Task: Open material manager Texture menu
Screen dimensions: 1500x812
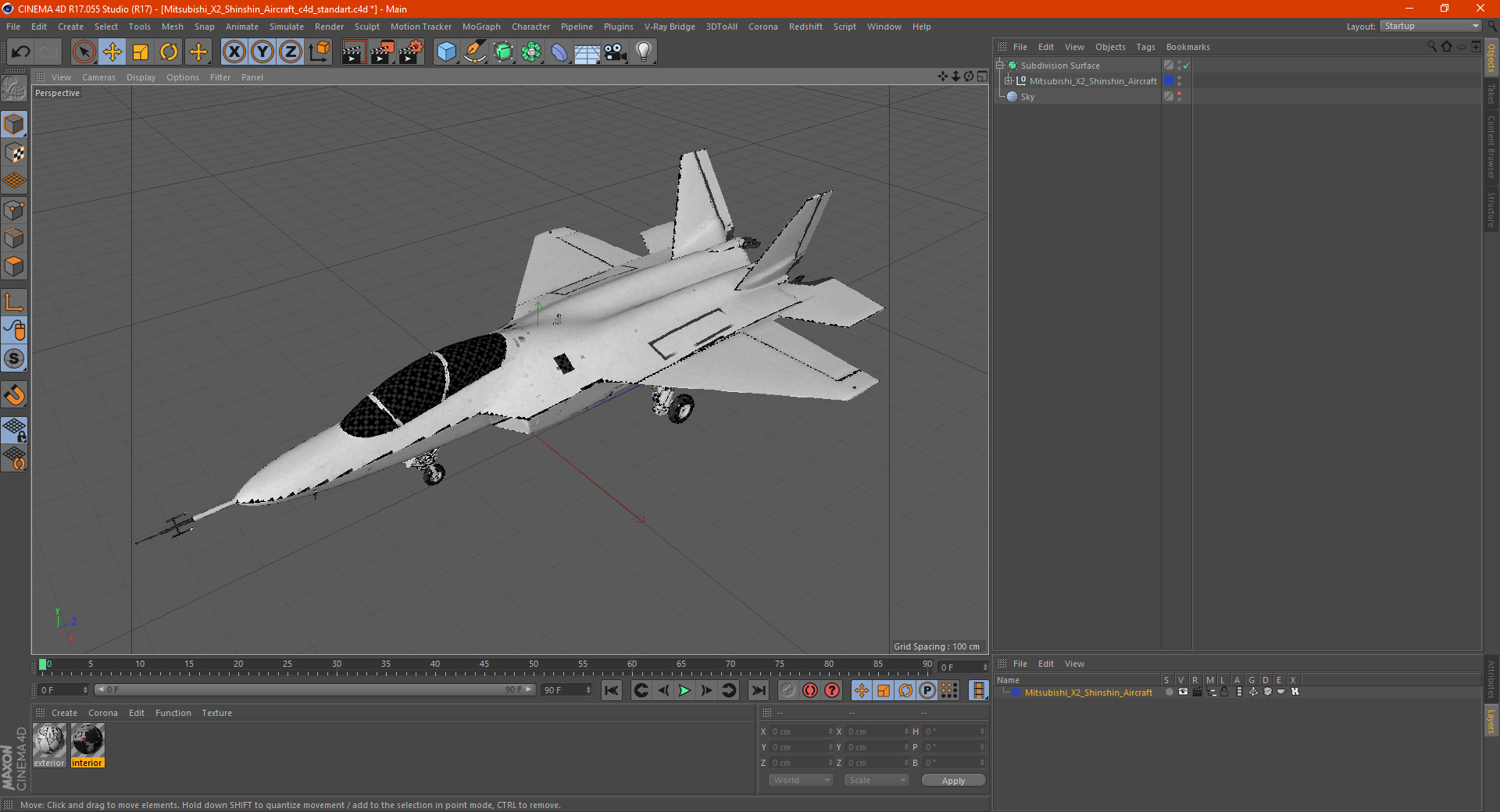Action: click(x=216, y=713)
